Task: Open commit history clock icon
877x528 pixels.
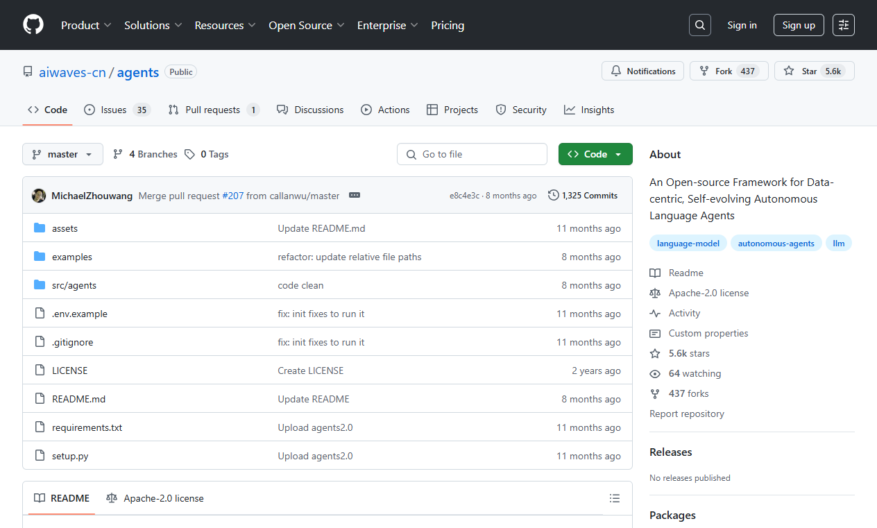Action: 553,195
